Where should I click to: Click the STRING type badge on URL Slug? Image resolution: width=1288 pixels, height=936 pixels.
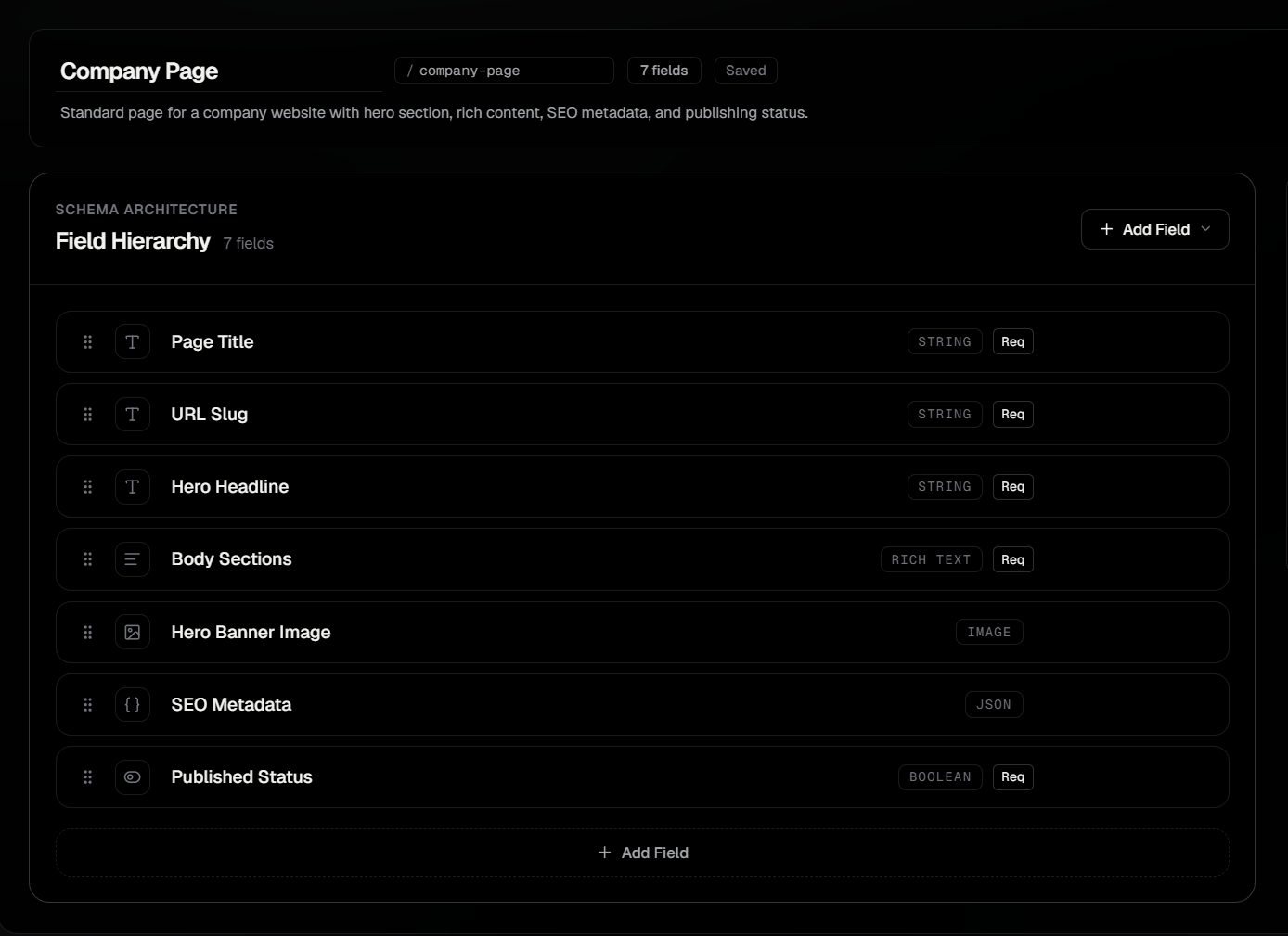945,415
